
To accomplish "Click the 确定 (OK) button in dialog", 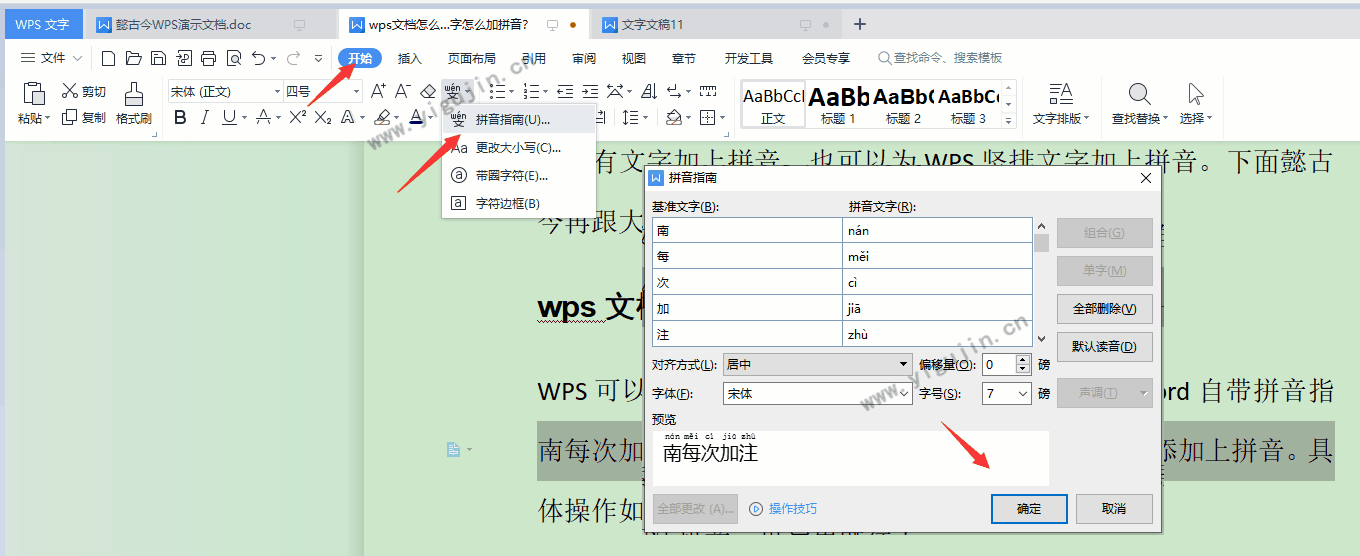I will coord(1029,509).
